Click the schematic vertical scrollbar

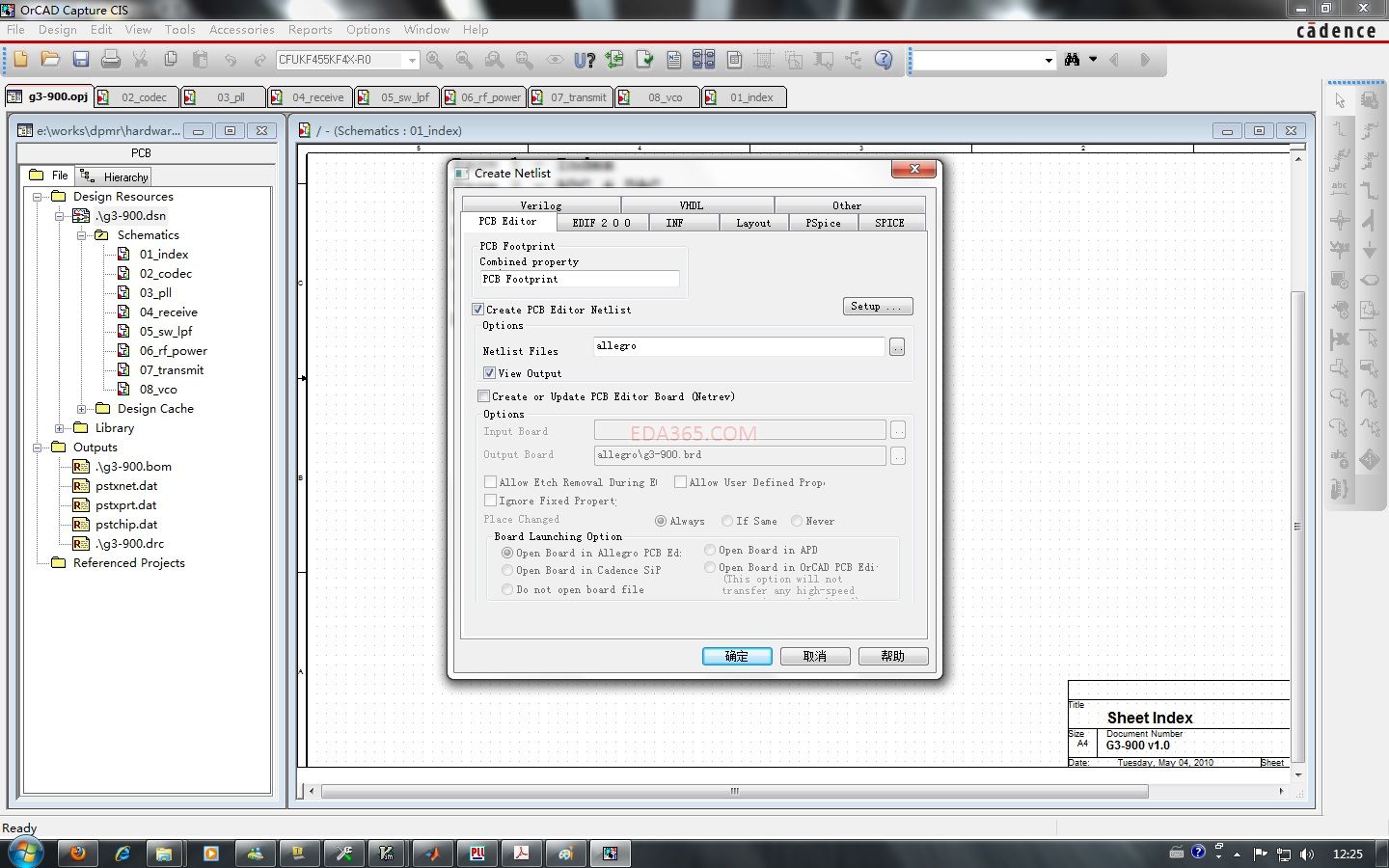click(x=1297, y=526)
